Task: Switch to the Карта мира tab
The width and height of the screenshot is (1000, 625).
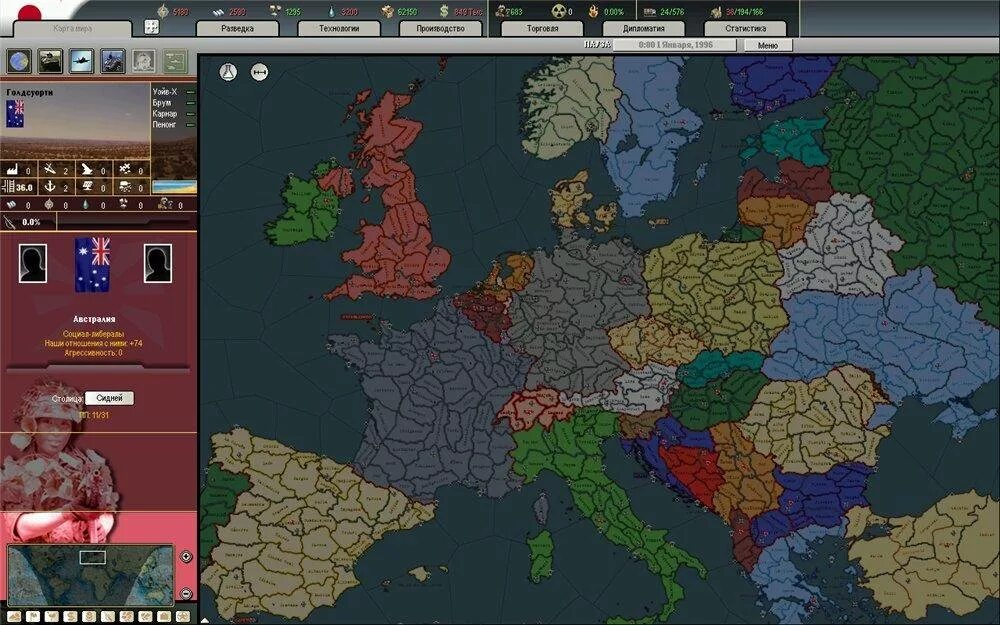Action: coord(72,29)
